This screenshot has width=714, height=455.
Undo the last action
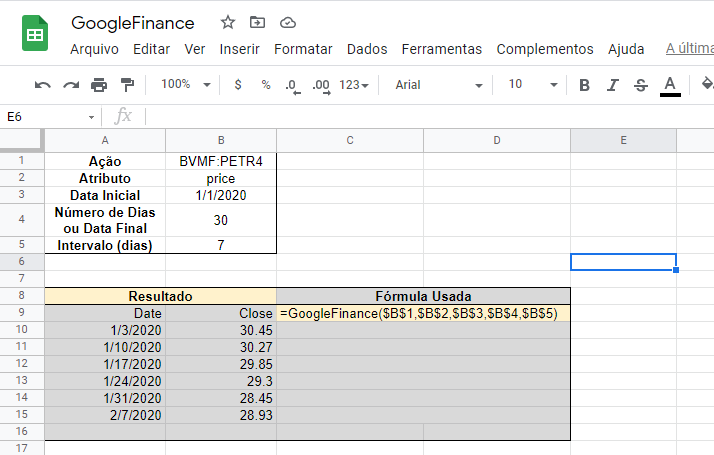[42, 85]
